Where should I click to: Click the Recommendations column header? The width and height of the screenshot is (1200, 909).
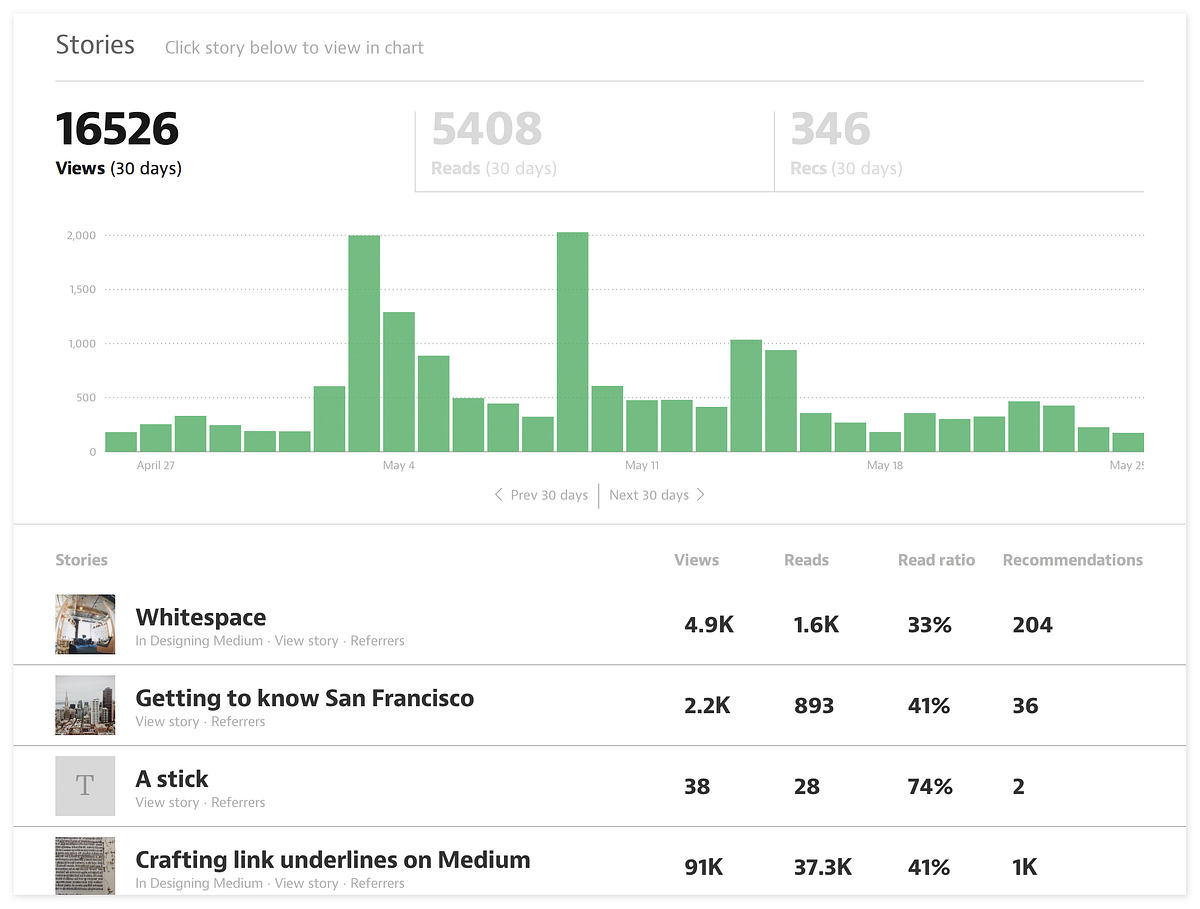point(1072,560)
